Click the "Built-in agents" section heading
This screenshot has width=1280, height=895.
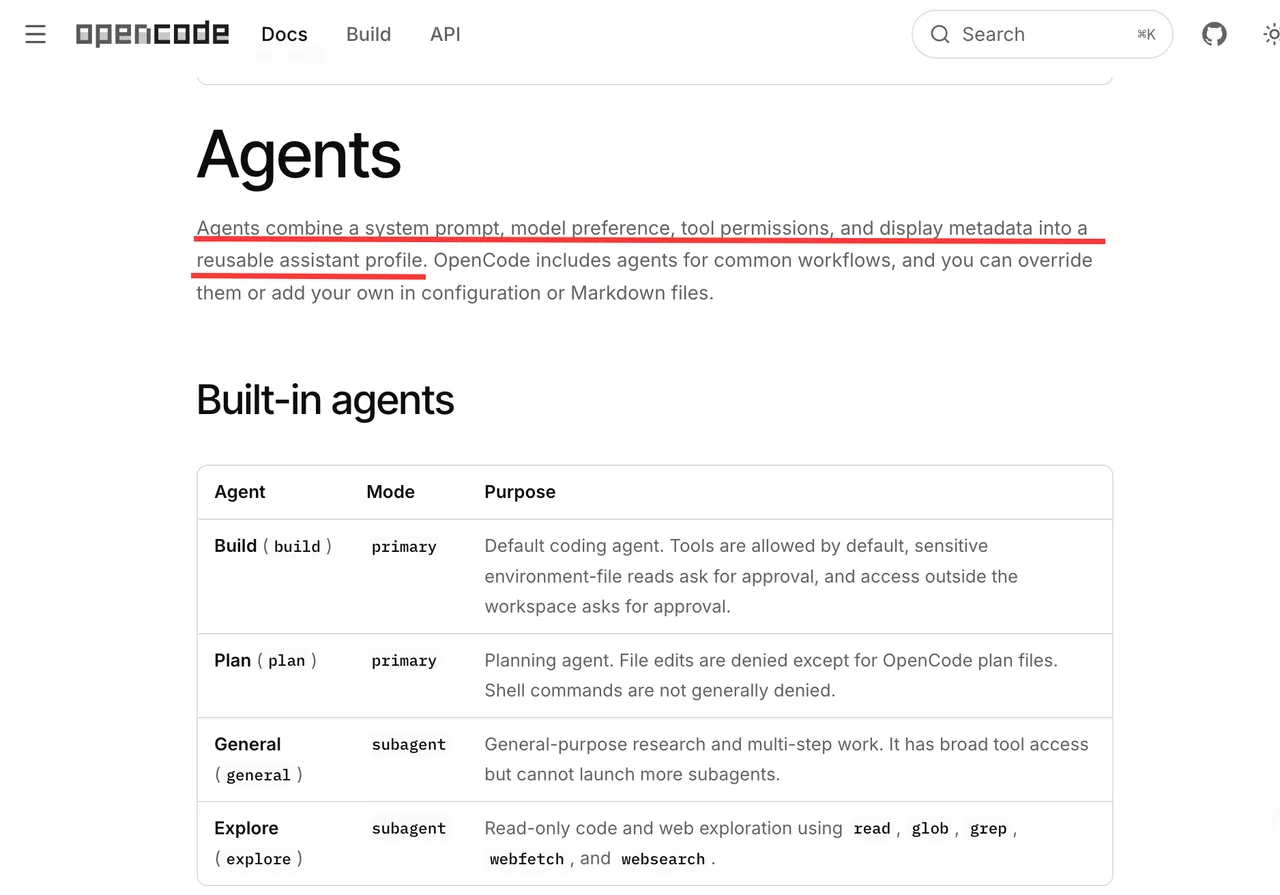[x=325, y=400]
